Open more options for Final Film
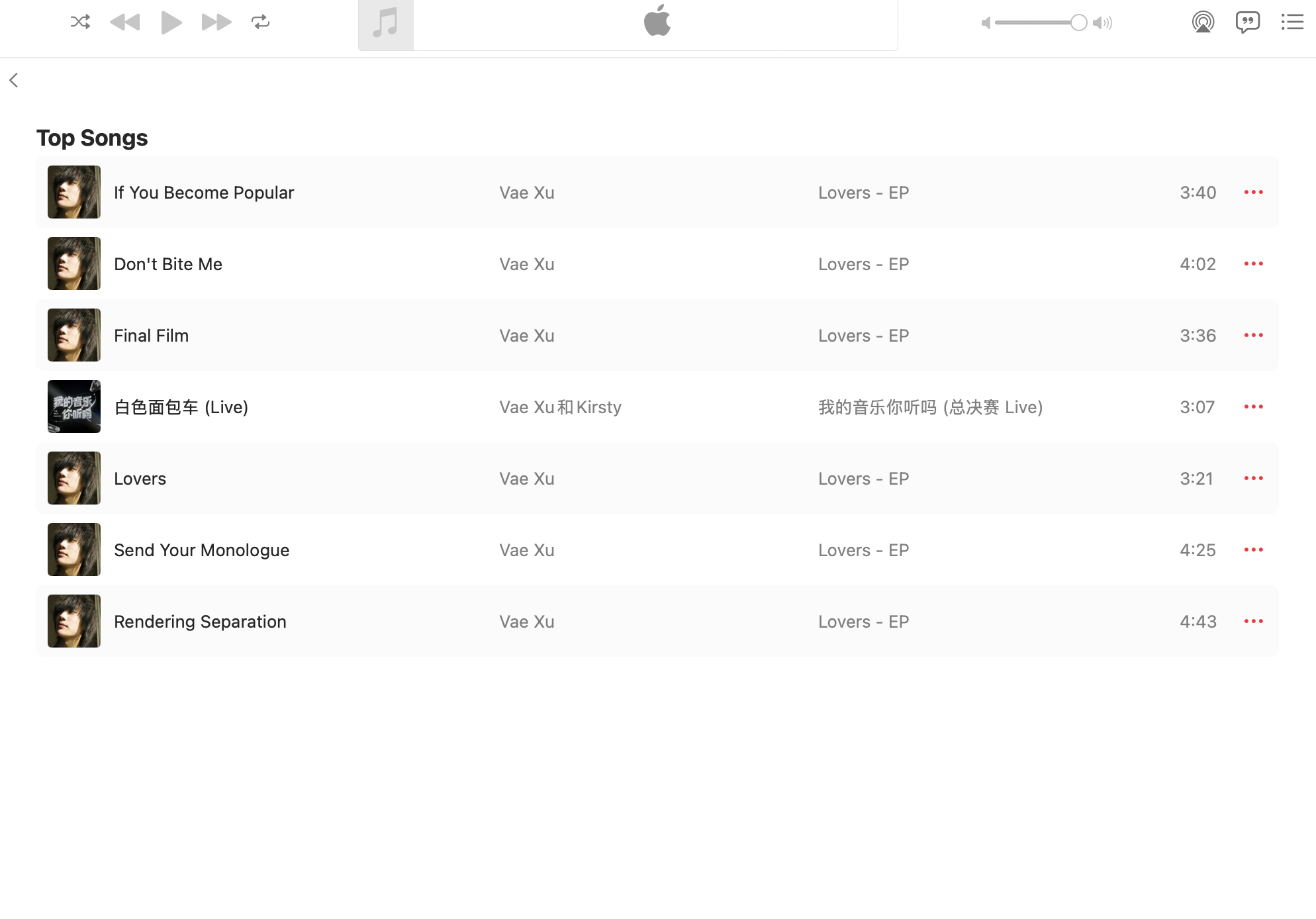This screenshot has height=919, width=1316. (1253, 335)
